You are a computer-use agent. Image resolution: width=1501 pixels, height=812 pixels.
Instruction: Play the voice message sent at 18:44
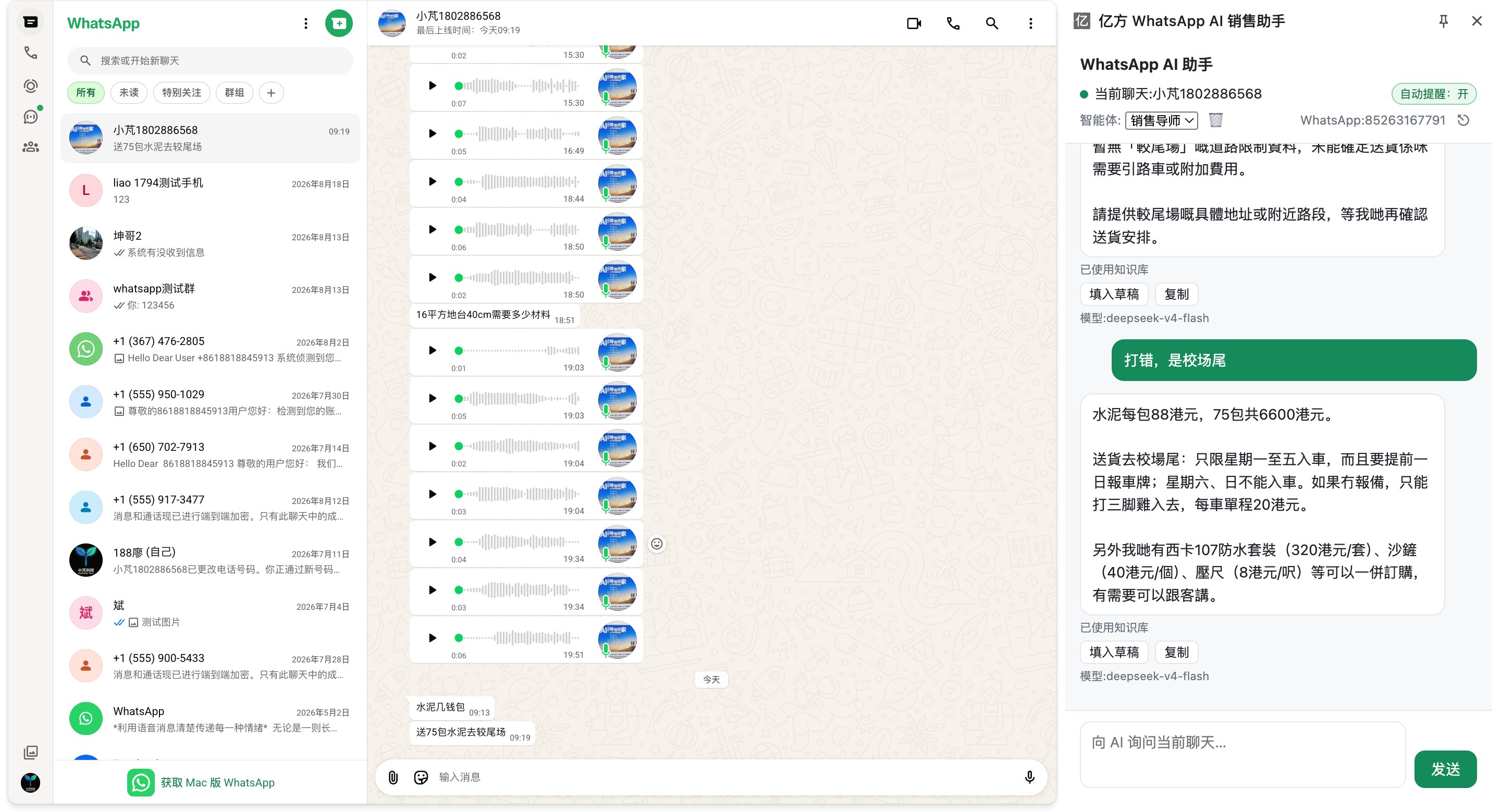[x=432, y=181]
